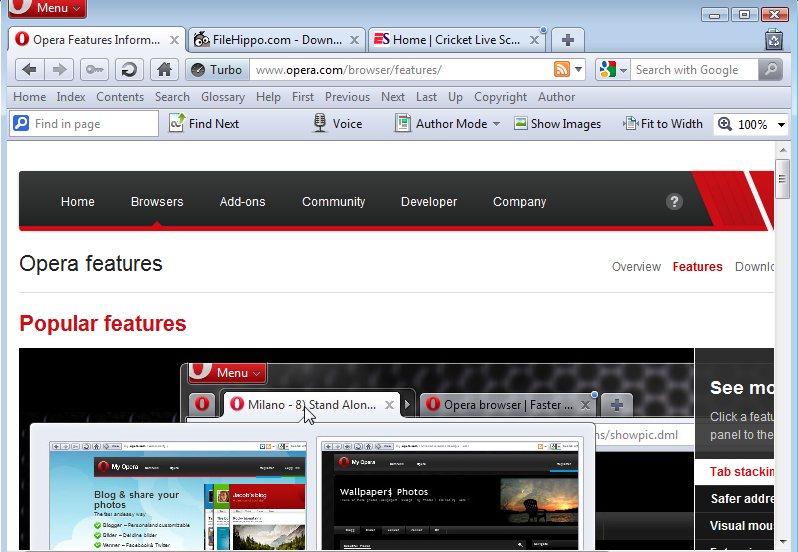Screen dimensions: 798x552
Task: Click Next in navigation bar
Action: [x=393, y=97]
